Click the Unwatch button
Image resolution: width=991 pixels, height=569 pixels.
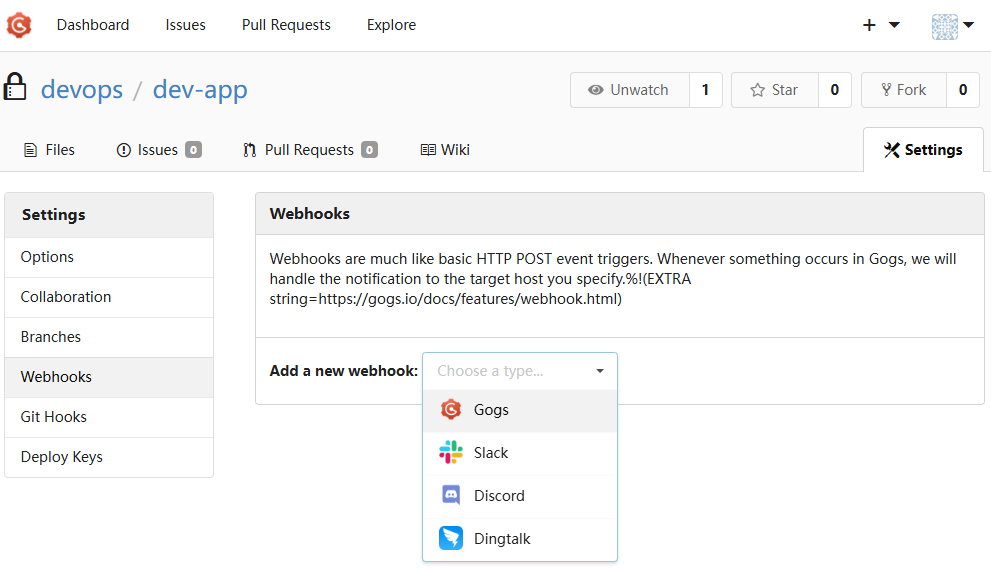click(x=629, y=90)
